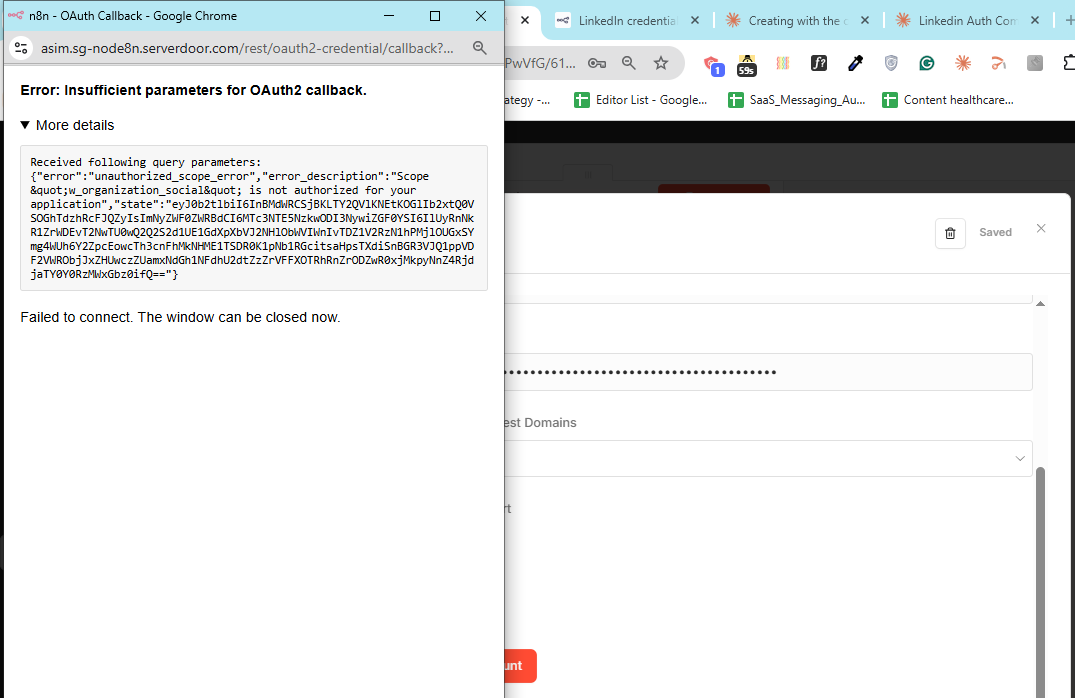
Task: Close the credential dialog with X
Action: point(1041,228)
